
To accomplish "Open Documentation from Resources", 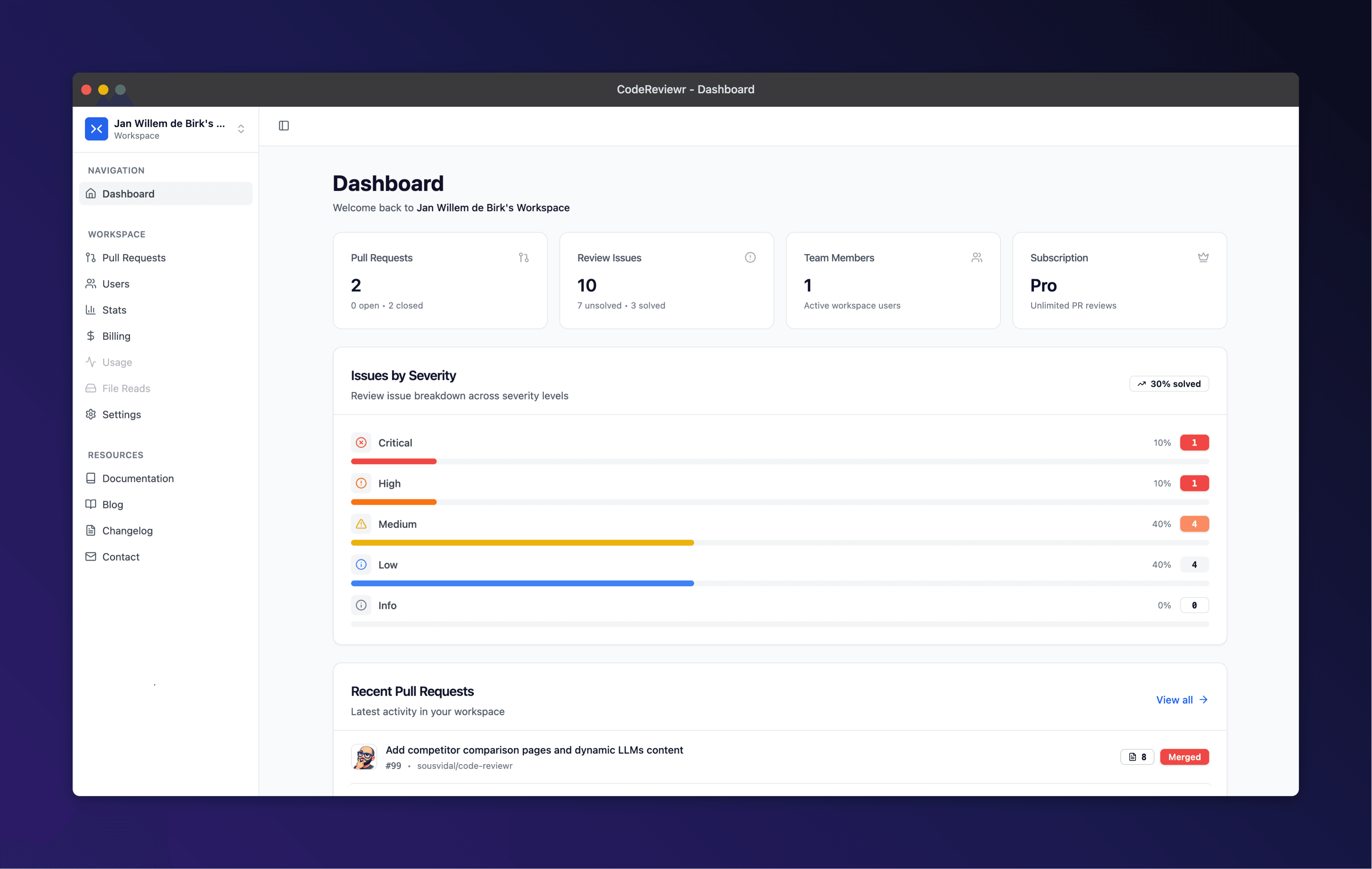I will point(138,478).
